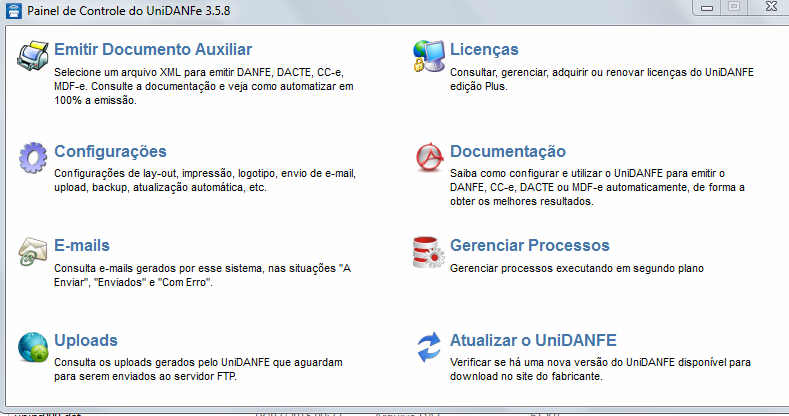Open the E-mails heading link
The height and width of the screenshot is (416, 789).
[82, 245]
